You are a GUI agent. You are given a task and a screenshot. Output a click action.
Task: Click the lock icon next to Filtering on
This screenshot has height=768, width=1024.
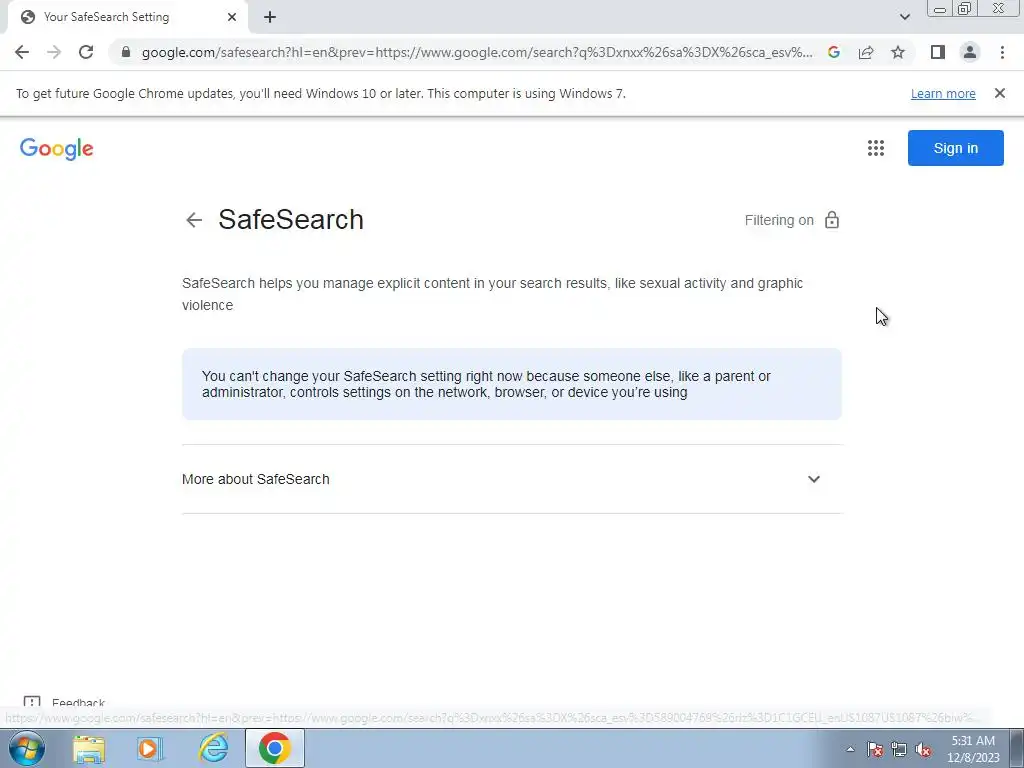[x=831, y=219]
